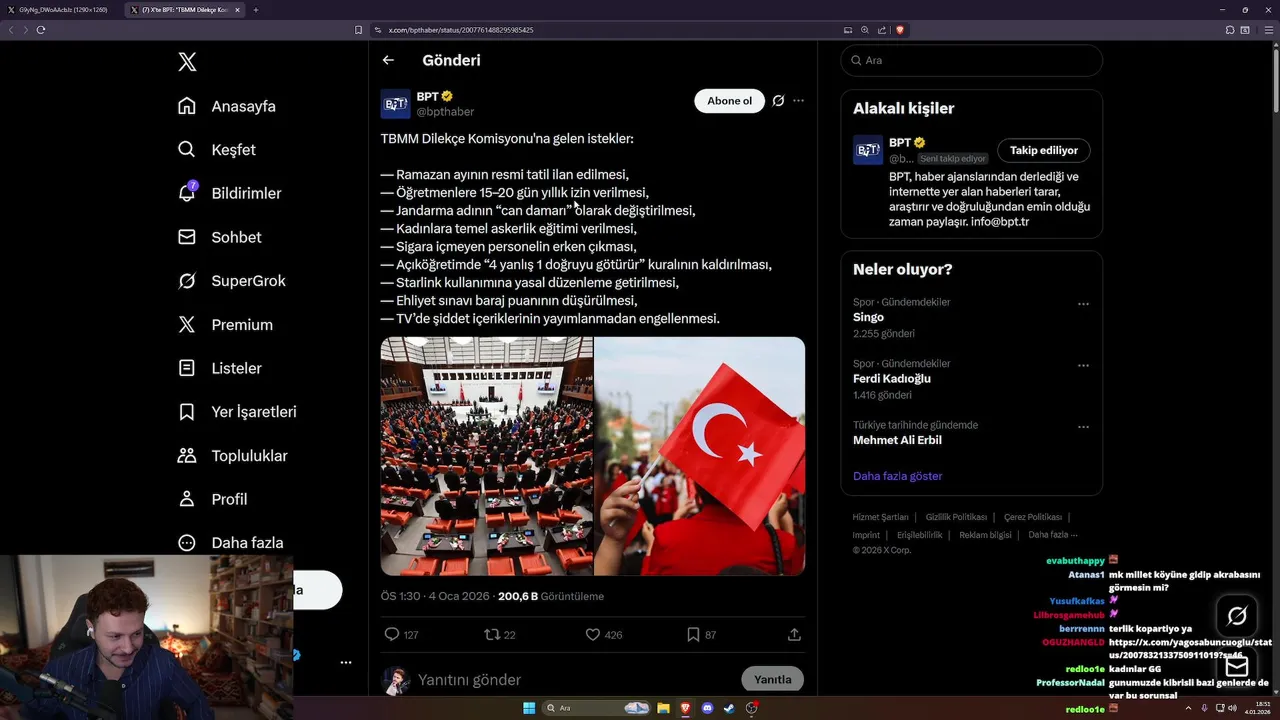Click the bookmark icon left of address bar
1280x720 pixels.
[358, 30]
